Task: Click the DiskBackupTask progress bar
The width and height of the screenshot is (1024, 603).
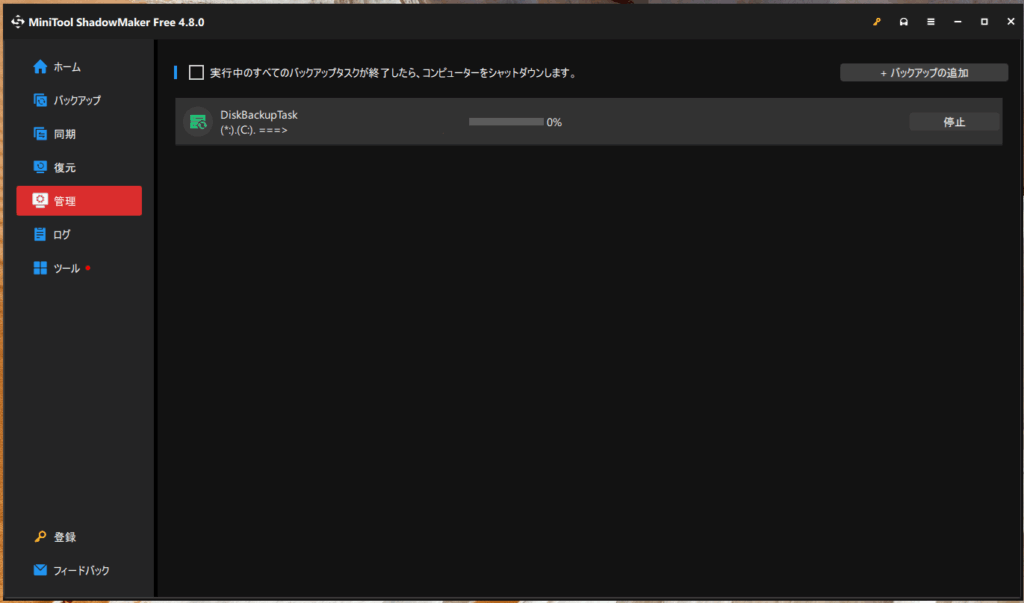Action: 506,122
